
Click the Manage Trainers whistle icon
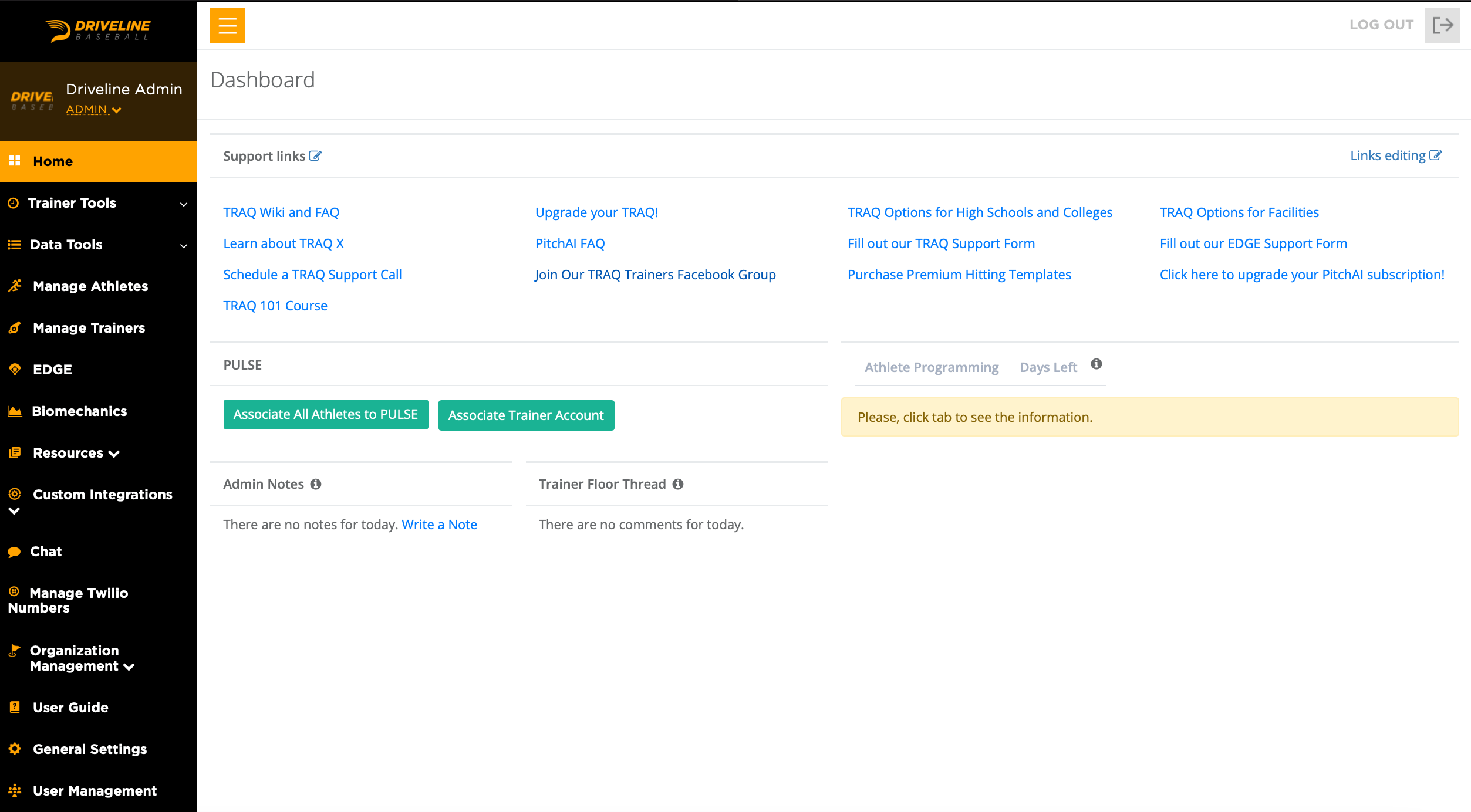pos(15,327)
